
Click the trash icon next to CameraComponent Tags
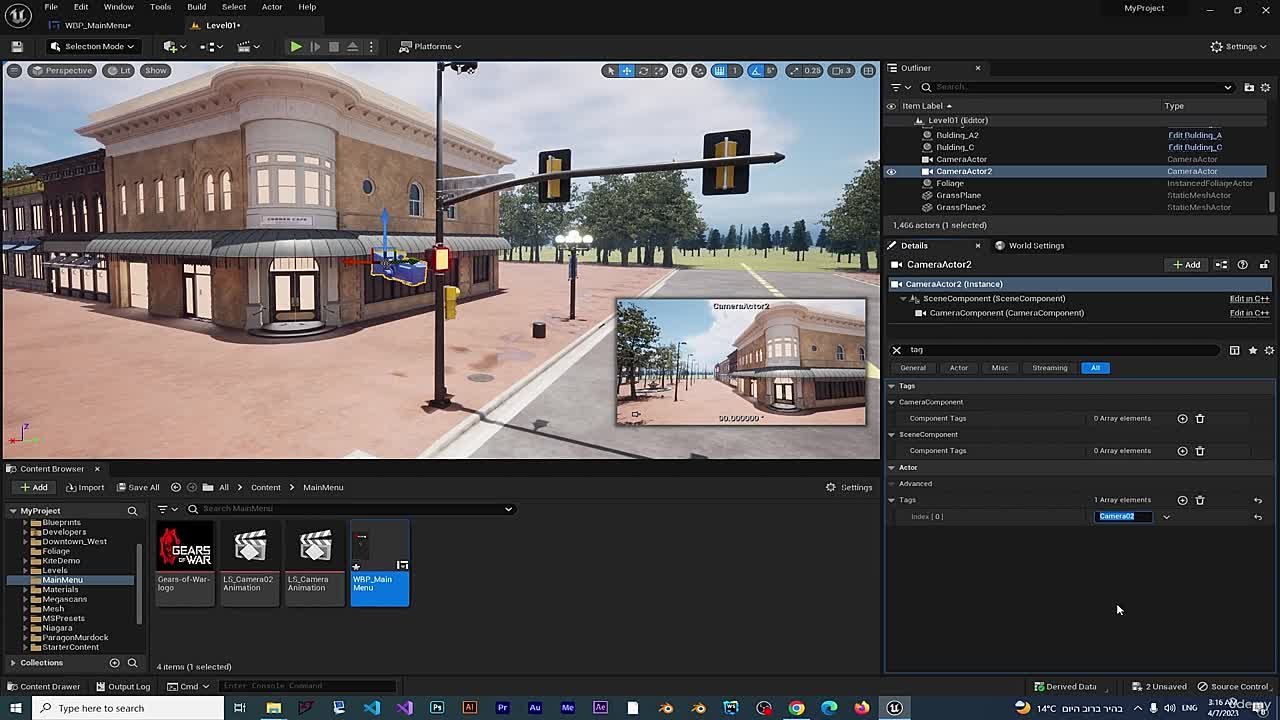[x=1200, y=418]
